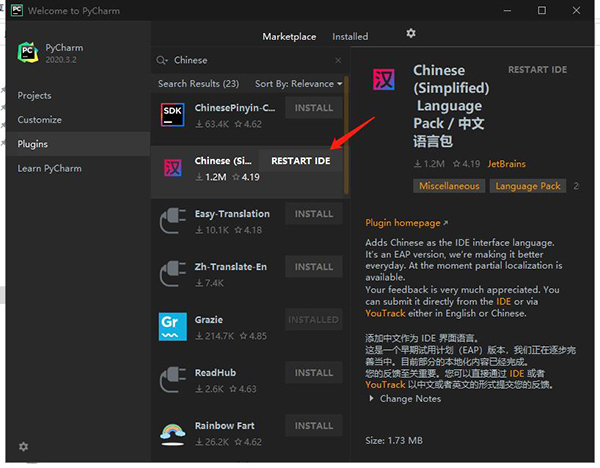Open the plugins settings gear icon
The height and width of the screenshot is (468, 600).
tap(411, 33)
